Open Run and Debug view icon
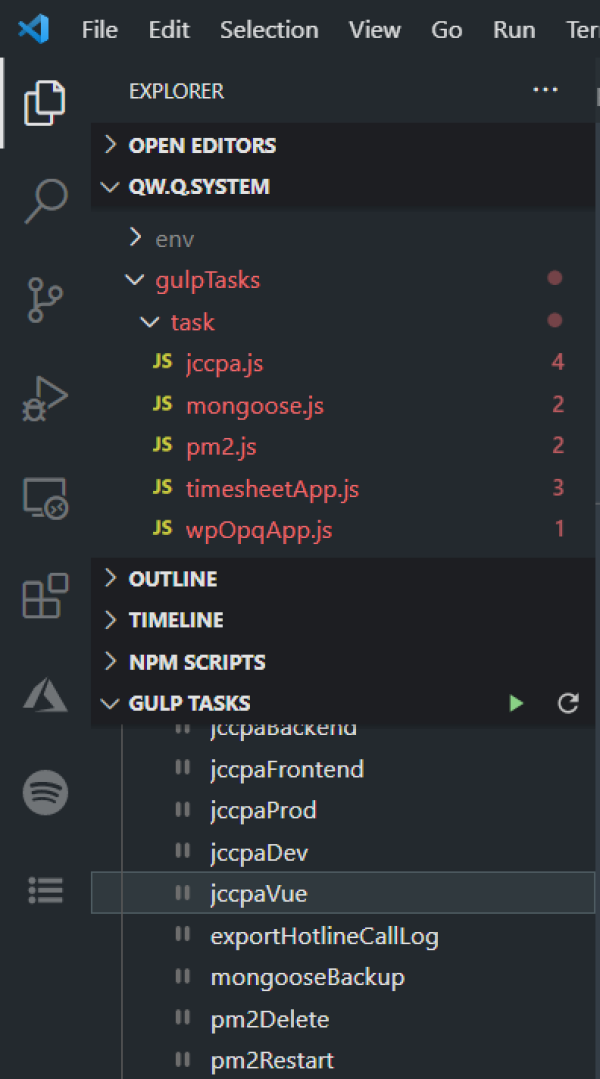600x1079 pixels. (x=45, y=398)
